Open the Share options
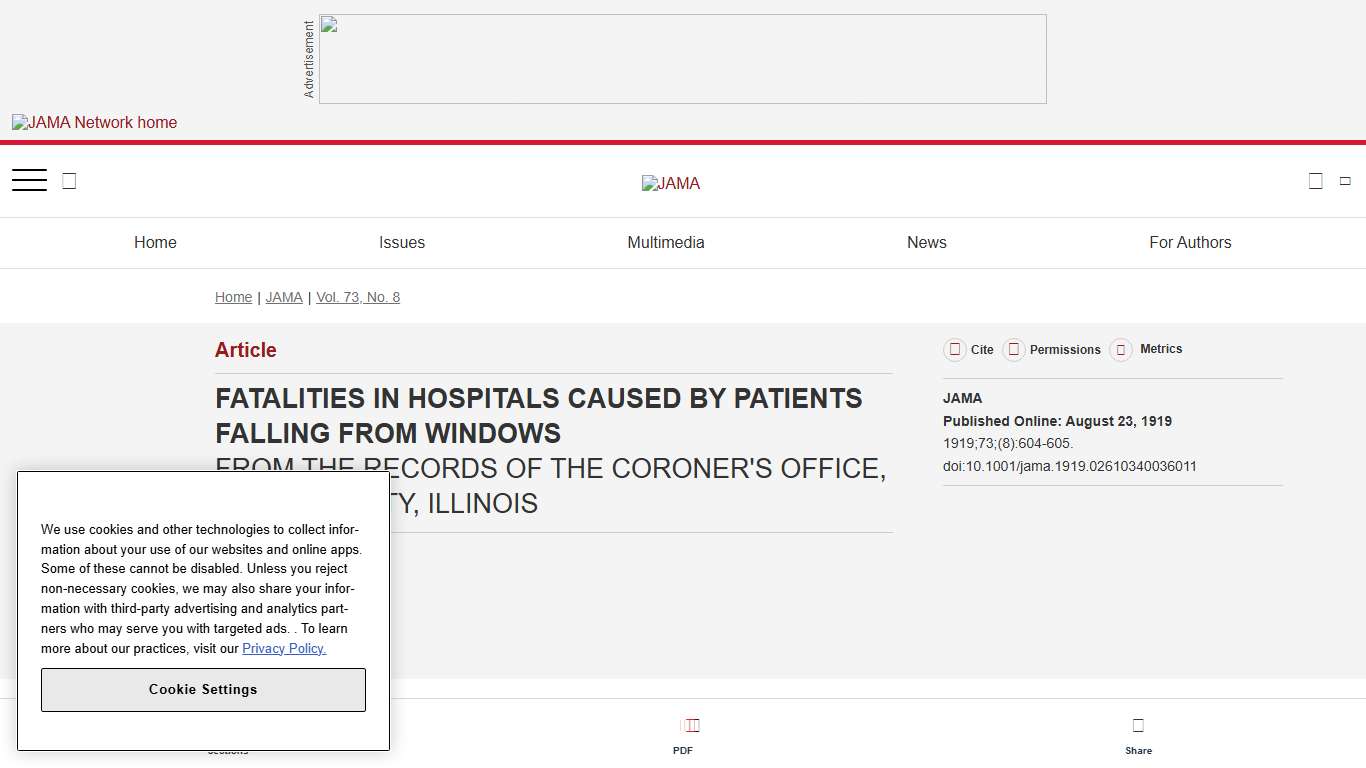The image size is (1366, 768). (x=1138, y=731)
